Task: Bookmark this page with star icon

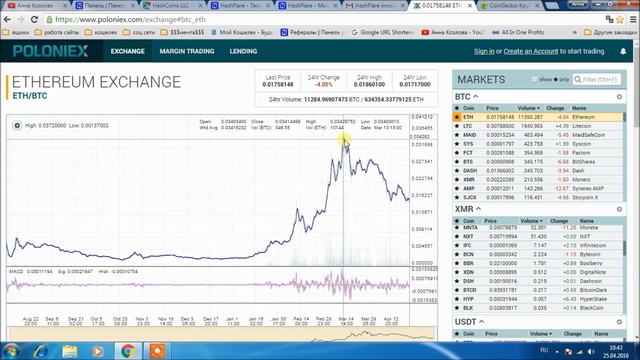Action: click(620, 19)
